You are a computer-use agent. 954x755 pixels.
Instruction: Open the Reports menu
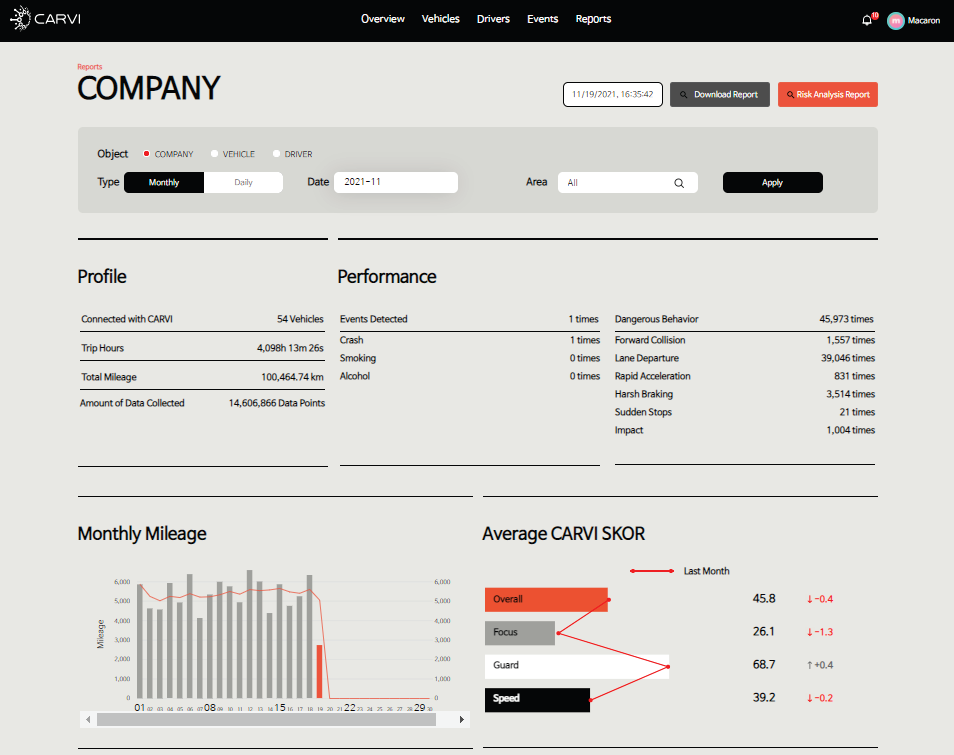point(593,19)
